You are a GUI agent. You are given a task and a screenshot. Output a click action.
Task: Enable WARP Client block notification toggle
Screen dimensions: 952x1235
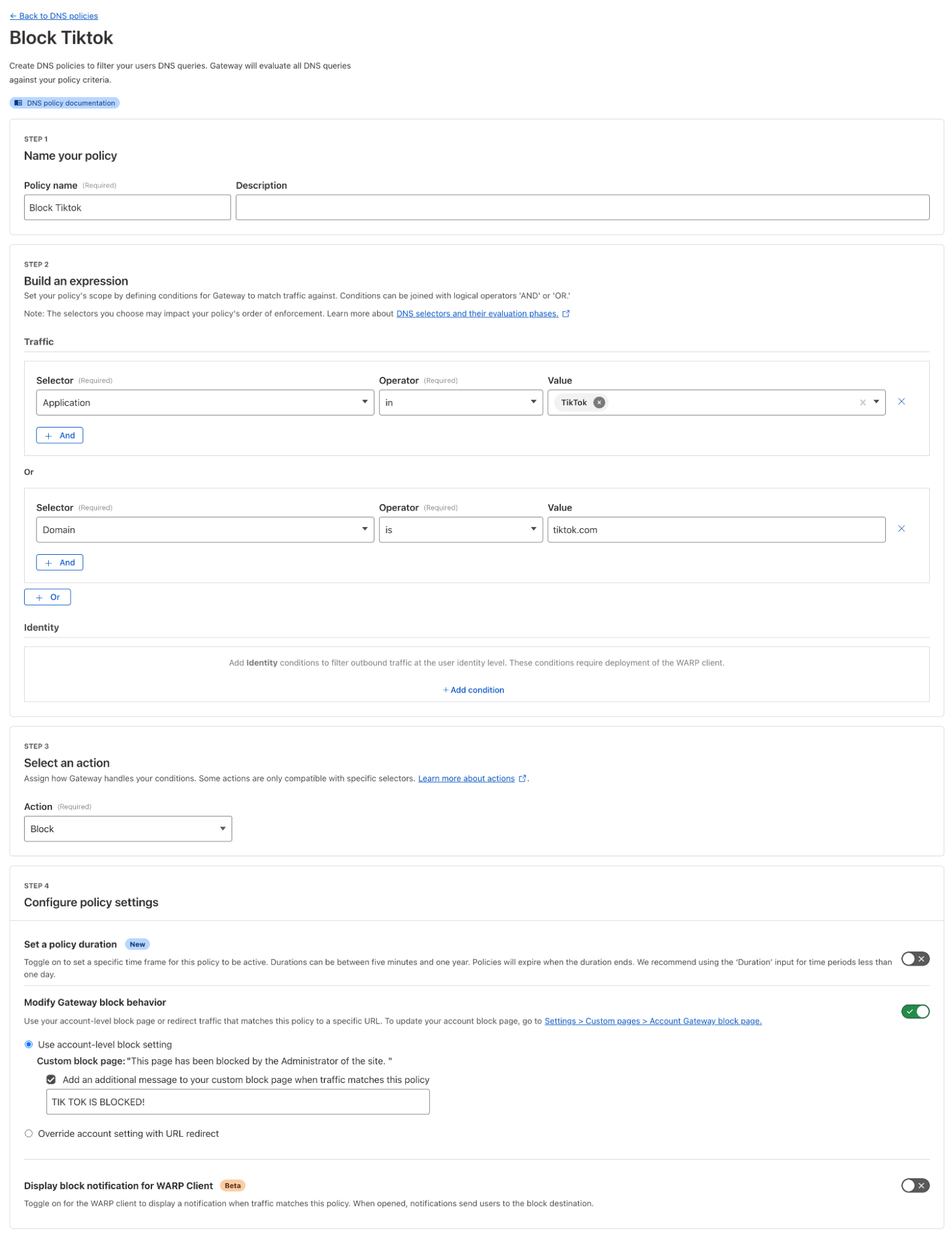point(914,1185)
